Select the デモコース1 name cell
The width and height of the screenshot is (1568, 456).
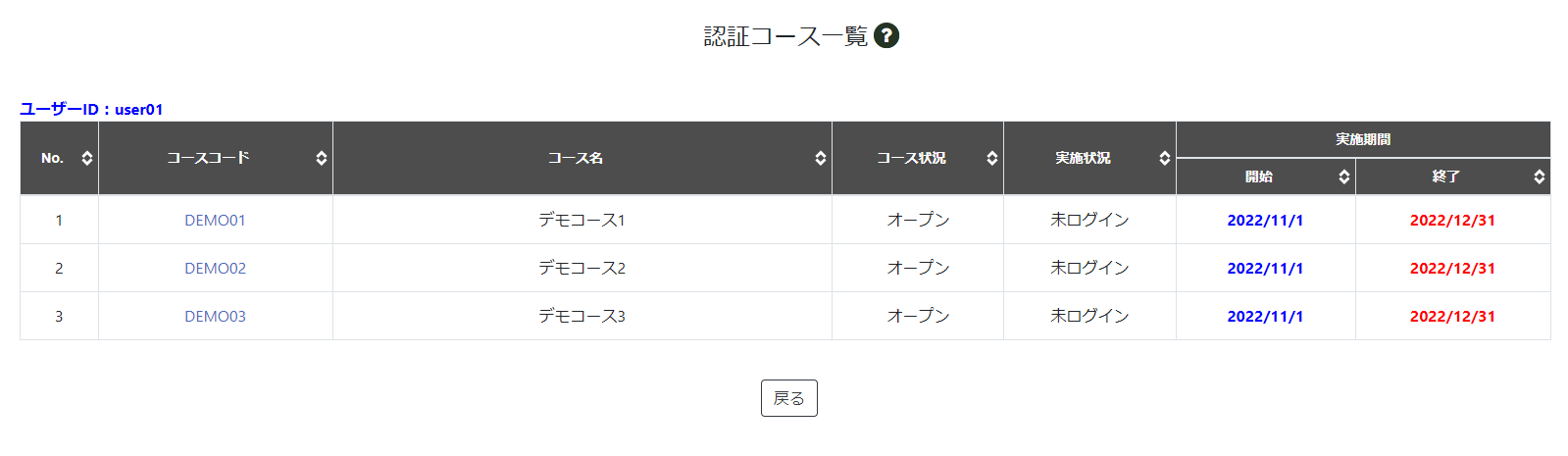click(x=582, y=220)
